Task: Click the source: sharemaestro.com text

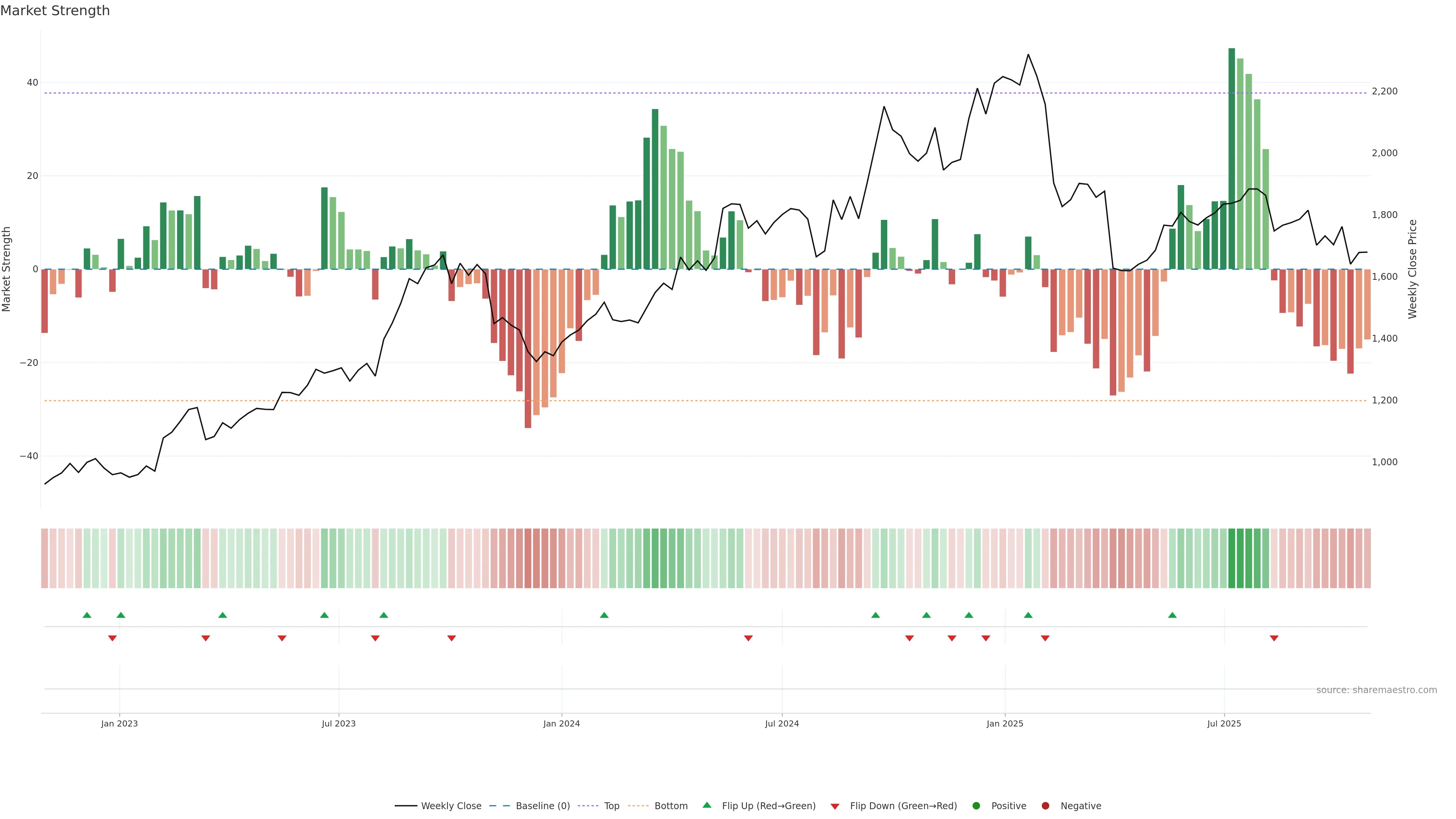Action: point(1376,690)
